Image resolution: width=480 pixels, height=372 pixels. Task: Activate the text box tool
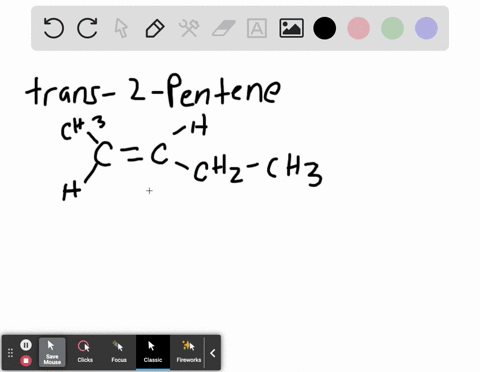[257, 28]
